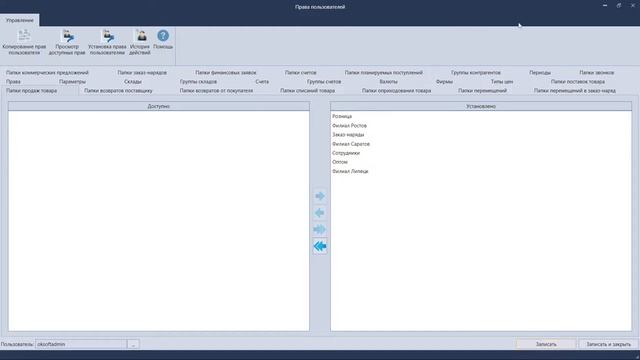This screenshot has height=360, width=640.
Task: Move selected item left with single arrow
Action: click(x=320, y=213)
